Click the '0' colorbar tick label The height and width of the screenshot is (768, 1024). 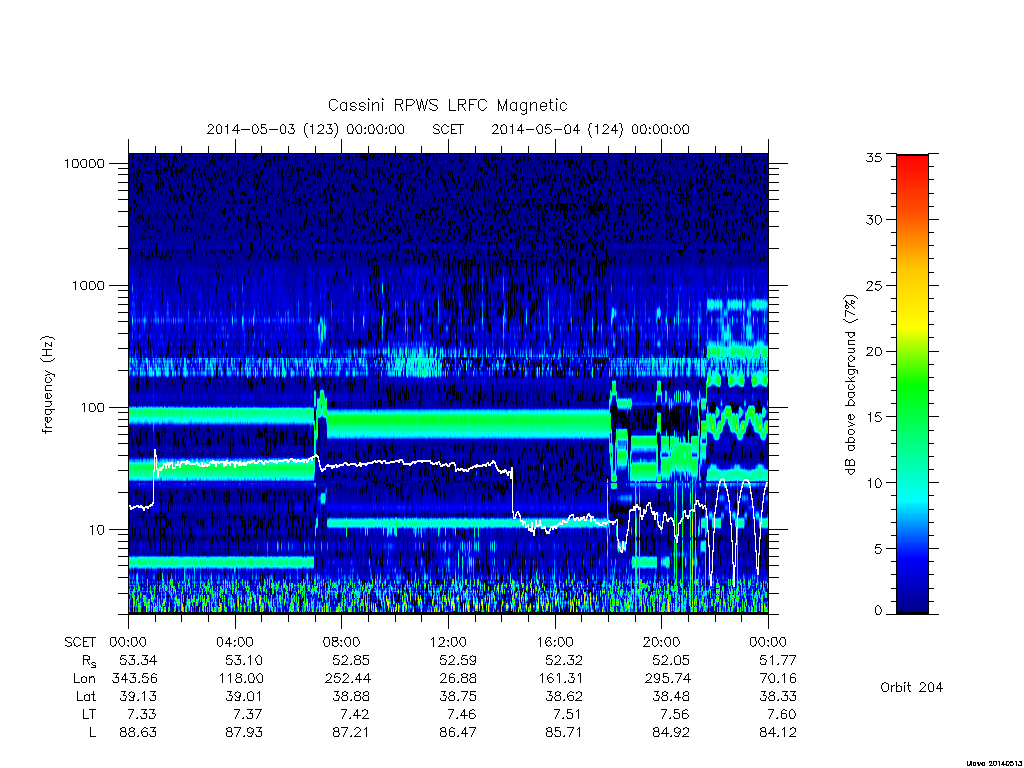tap(878, 611)
